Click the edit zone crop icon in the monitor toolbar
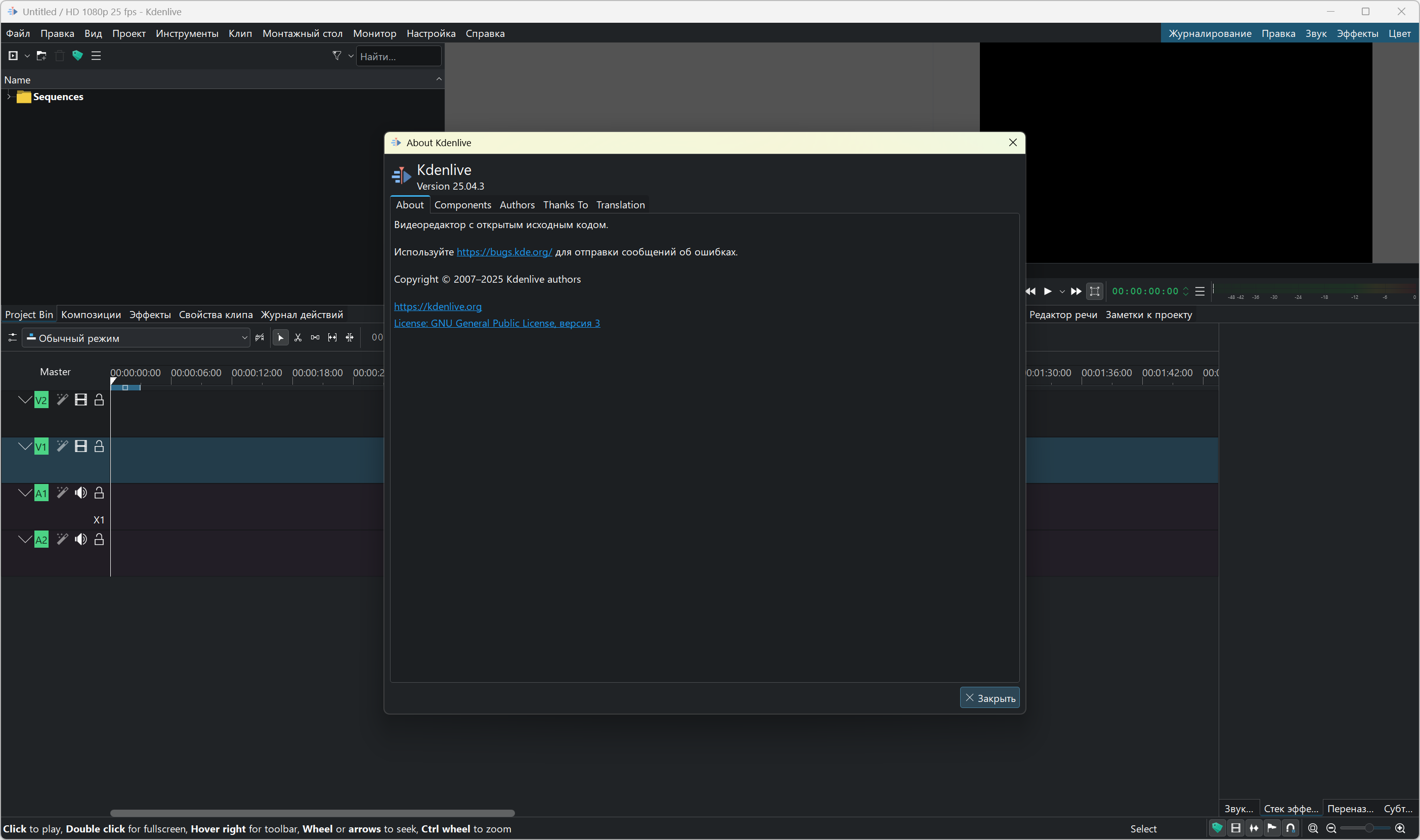Viewport: 1420px width, 840px height. coord(1094,291)
